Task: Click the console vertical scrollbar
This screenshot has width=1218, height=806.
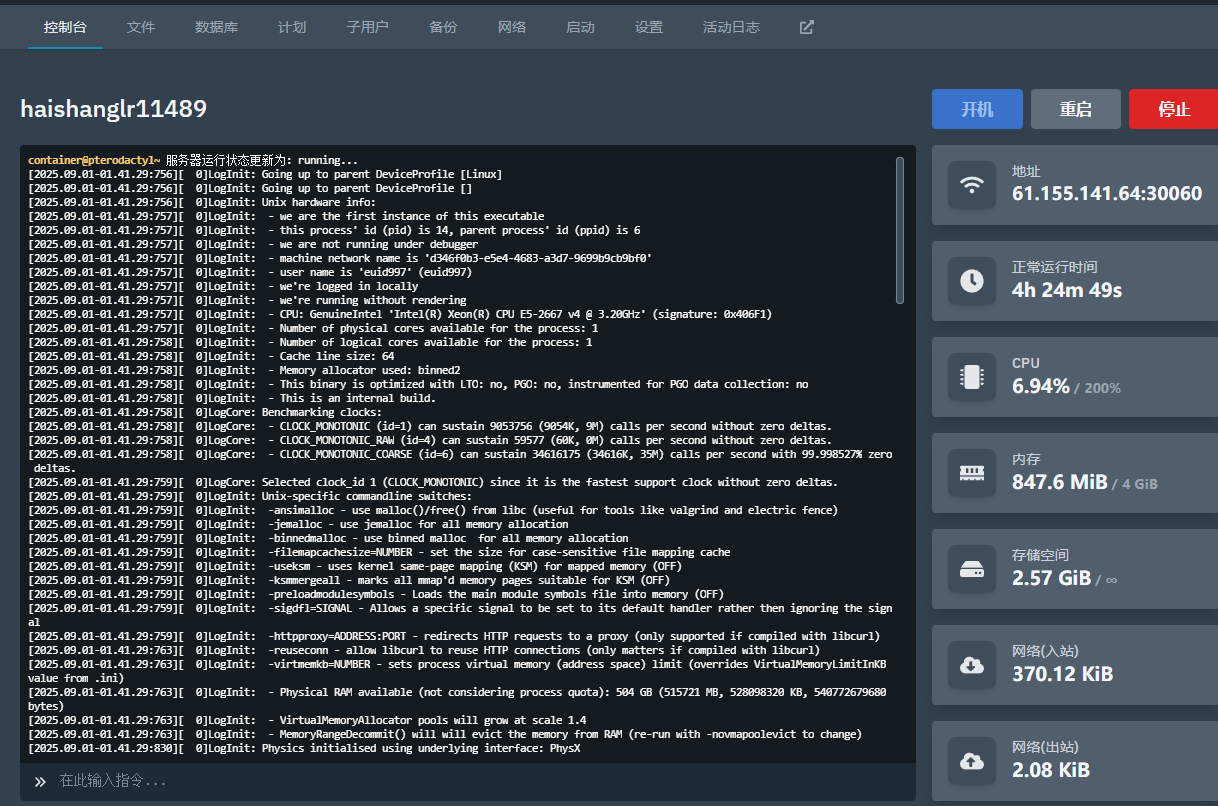Action: click(x=899, y=230)
